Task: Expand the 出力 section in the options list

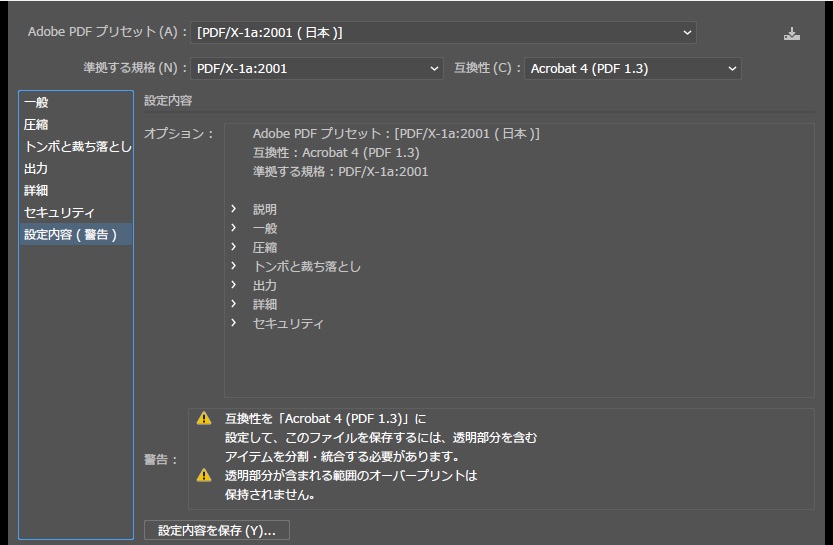Action: point(233,285)
